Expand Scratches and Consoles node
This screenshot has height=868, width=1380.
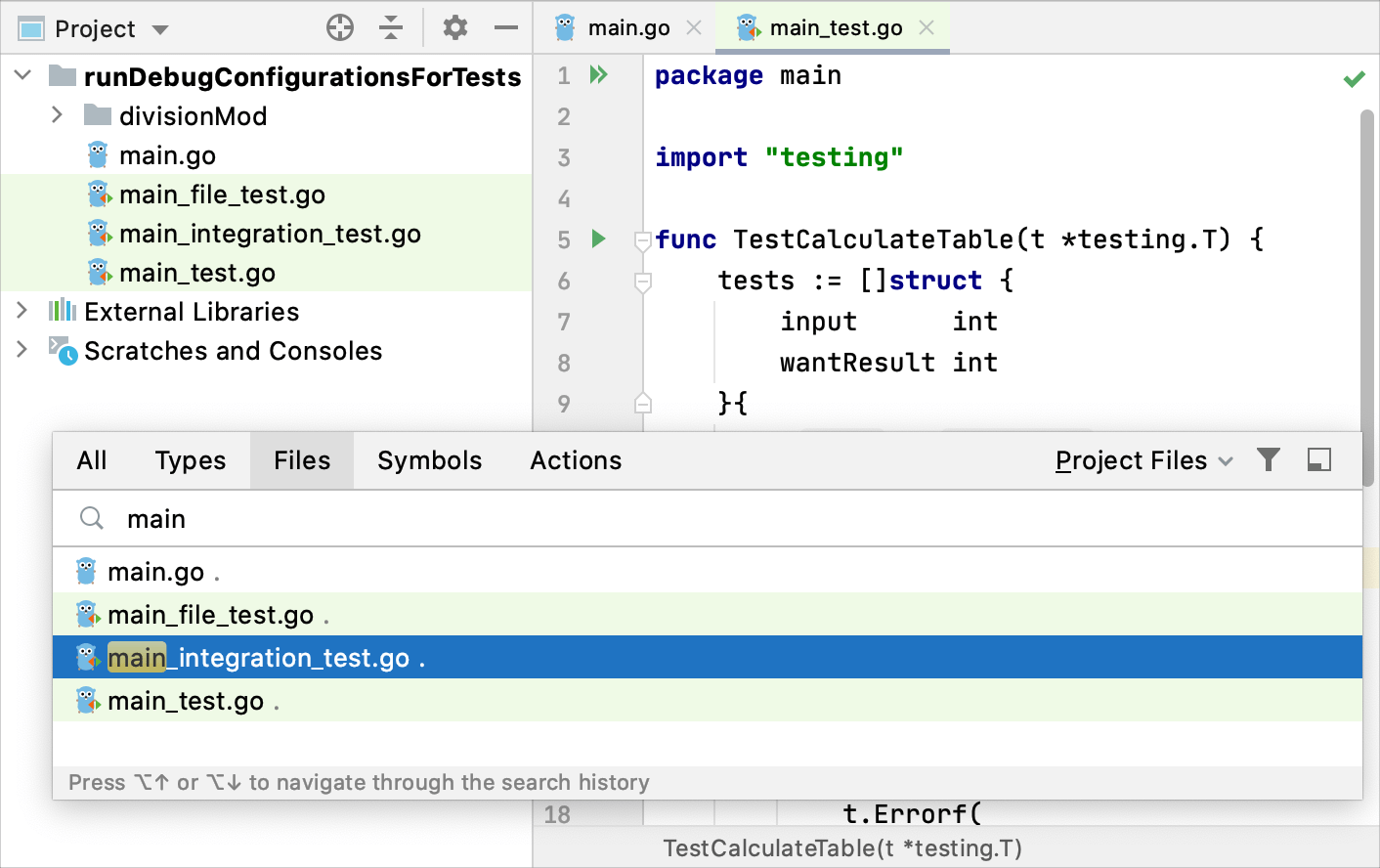pyautogui.click(x=22, y=349)
